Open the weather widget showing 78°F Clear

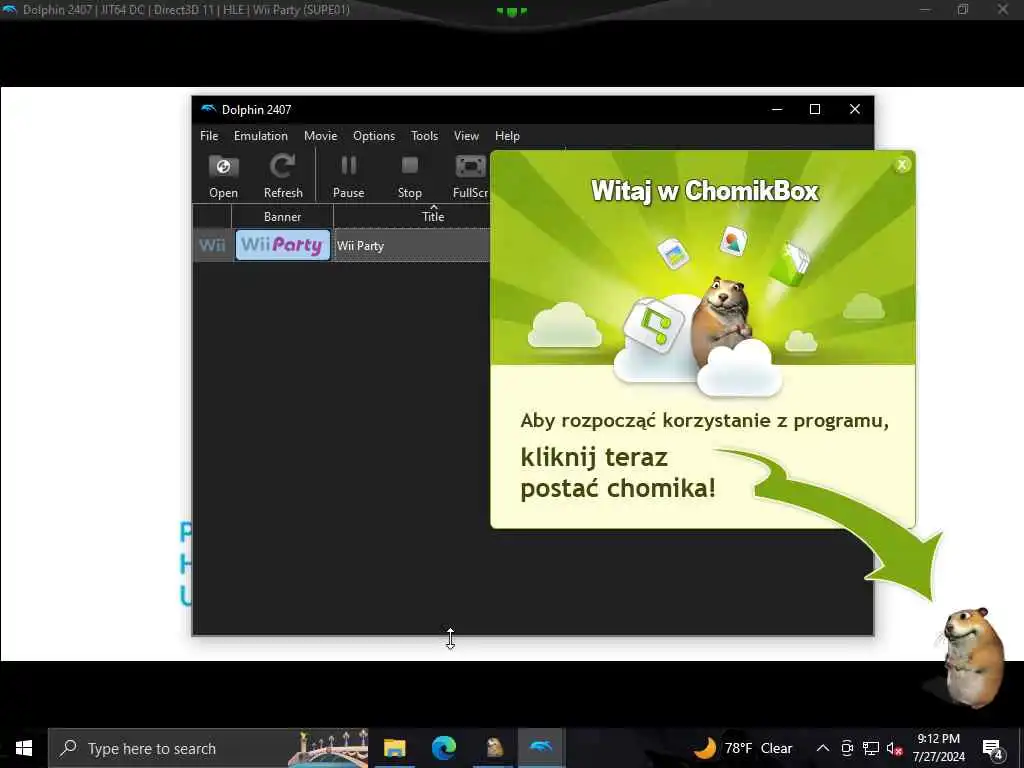tap(743, 748)
